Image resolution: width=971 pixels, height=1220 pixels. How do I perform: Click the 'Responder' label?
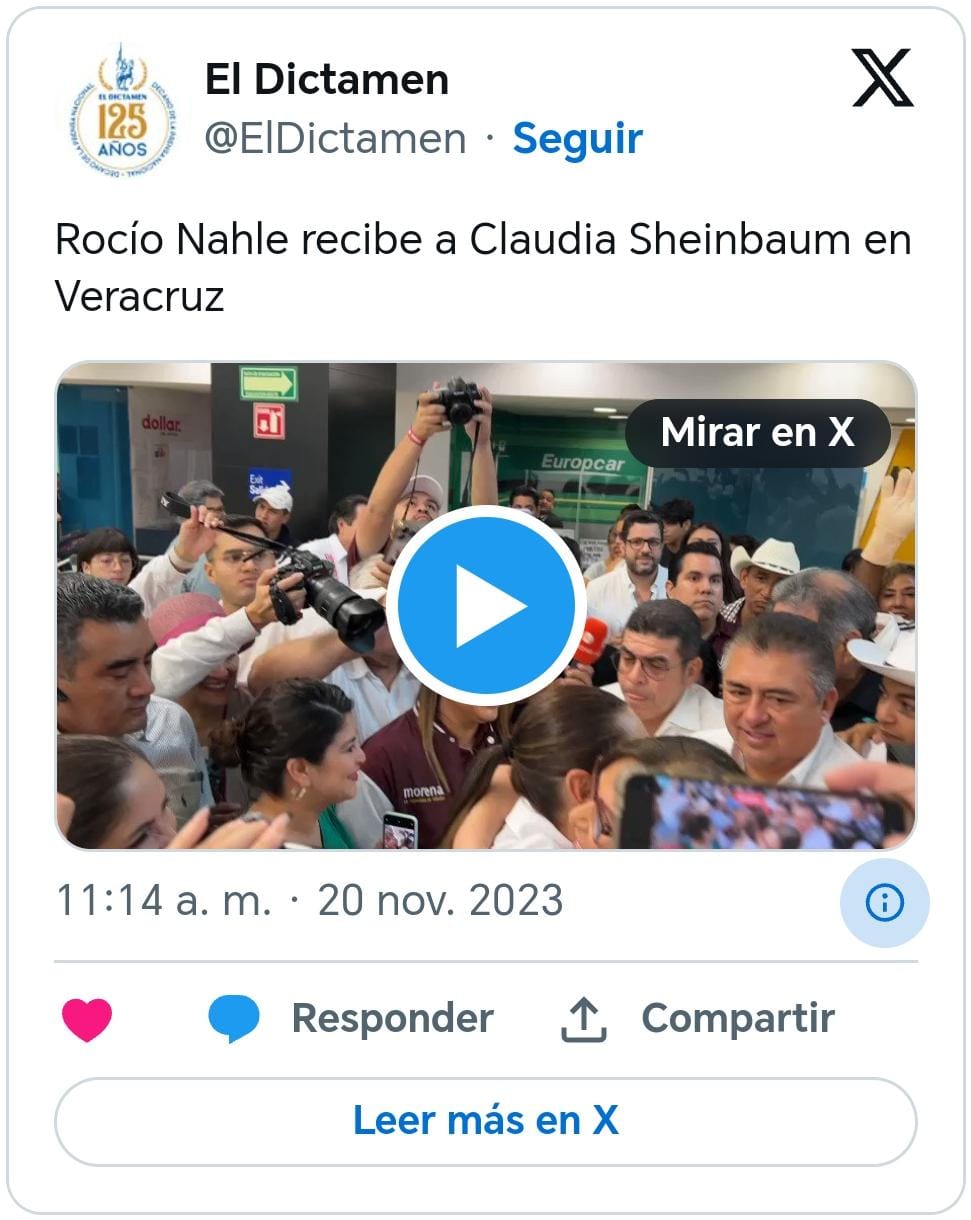click(393, 1019)
